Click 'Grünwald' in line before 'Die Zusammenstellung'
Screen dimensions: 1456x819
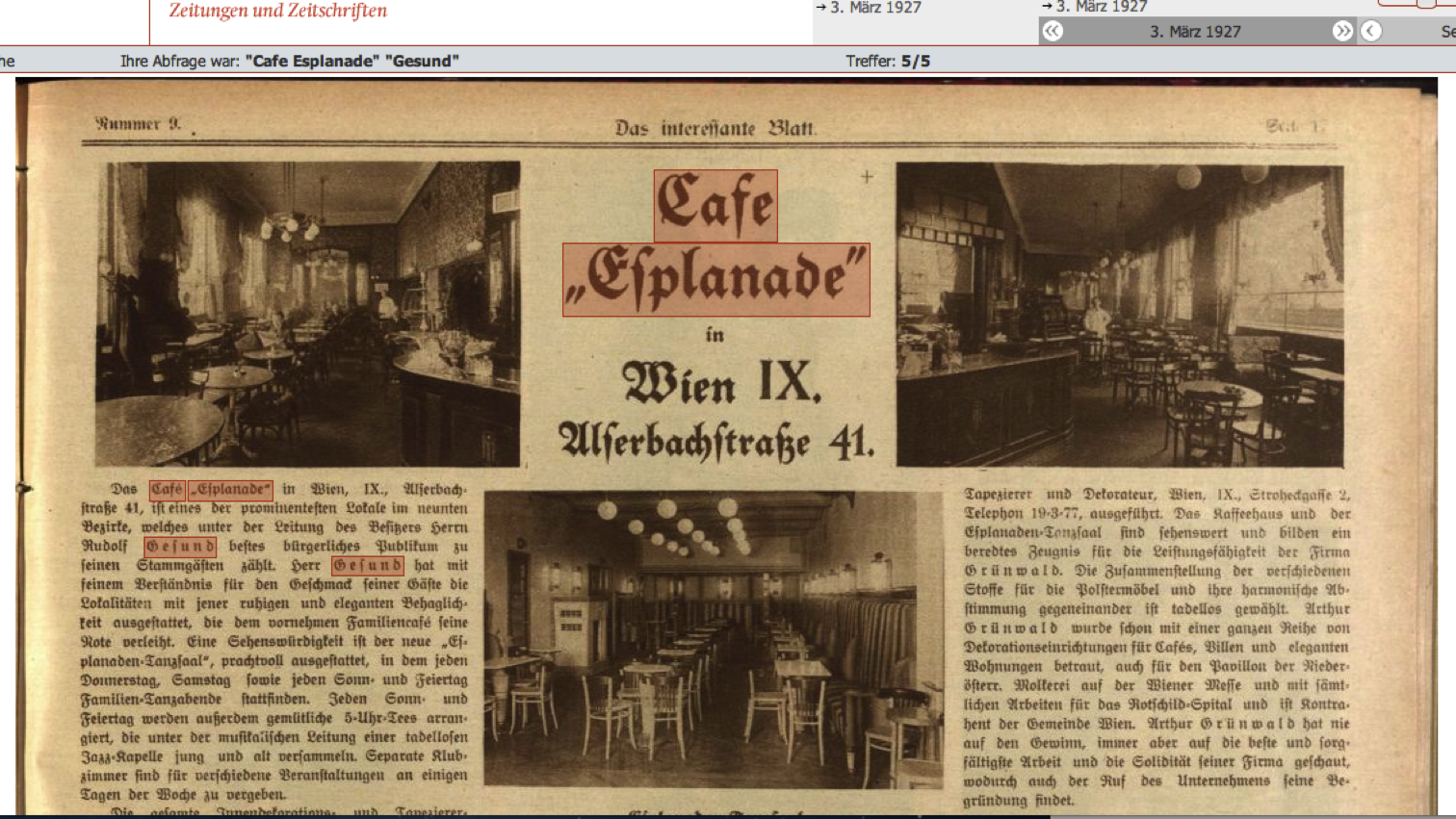point(1013,571)
